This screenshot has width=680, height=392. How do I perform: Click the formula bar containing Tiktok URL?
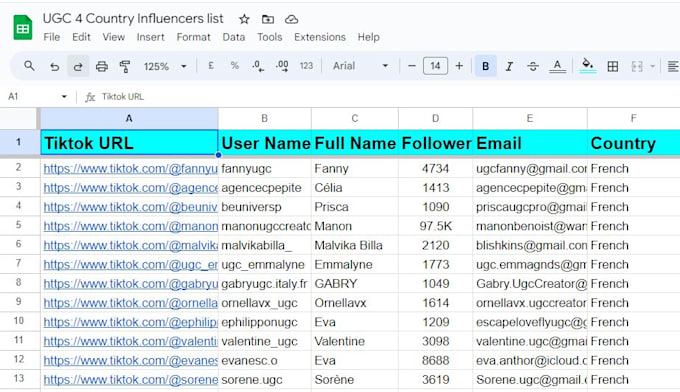(390, 96)
